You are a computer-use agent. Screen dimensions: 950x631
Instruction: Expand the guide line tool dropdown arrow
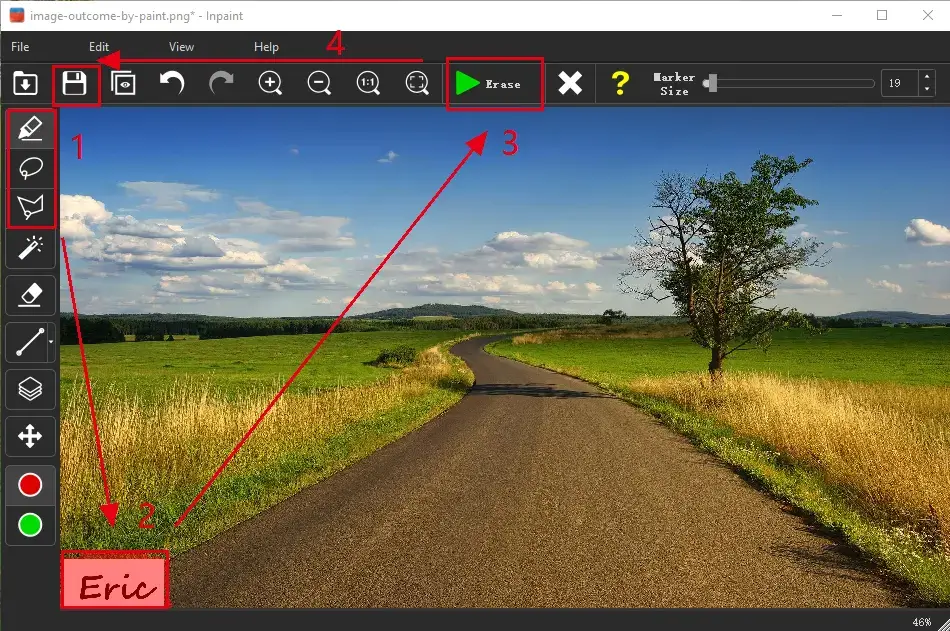(51, 343)
